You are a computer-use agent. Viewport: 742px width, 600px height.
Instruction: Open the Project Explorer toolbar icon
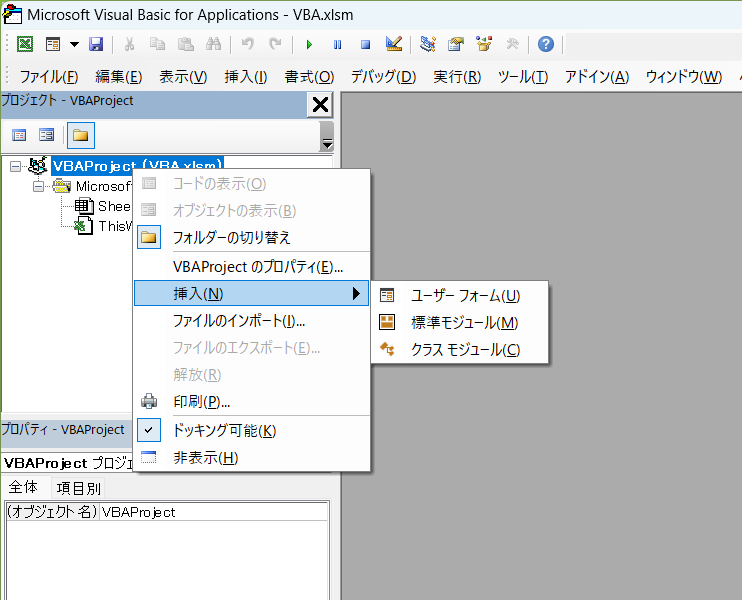click(x=428, y=44)
